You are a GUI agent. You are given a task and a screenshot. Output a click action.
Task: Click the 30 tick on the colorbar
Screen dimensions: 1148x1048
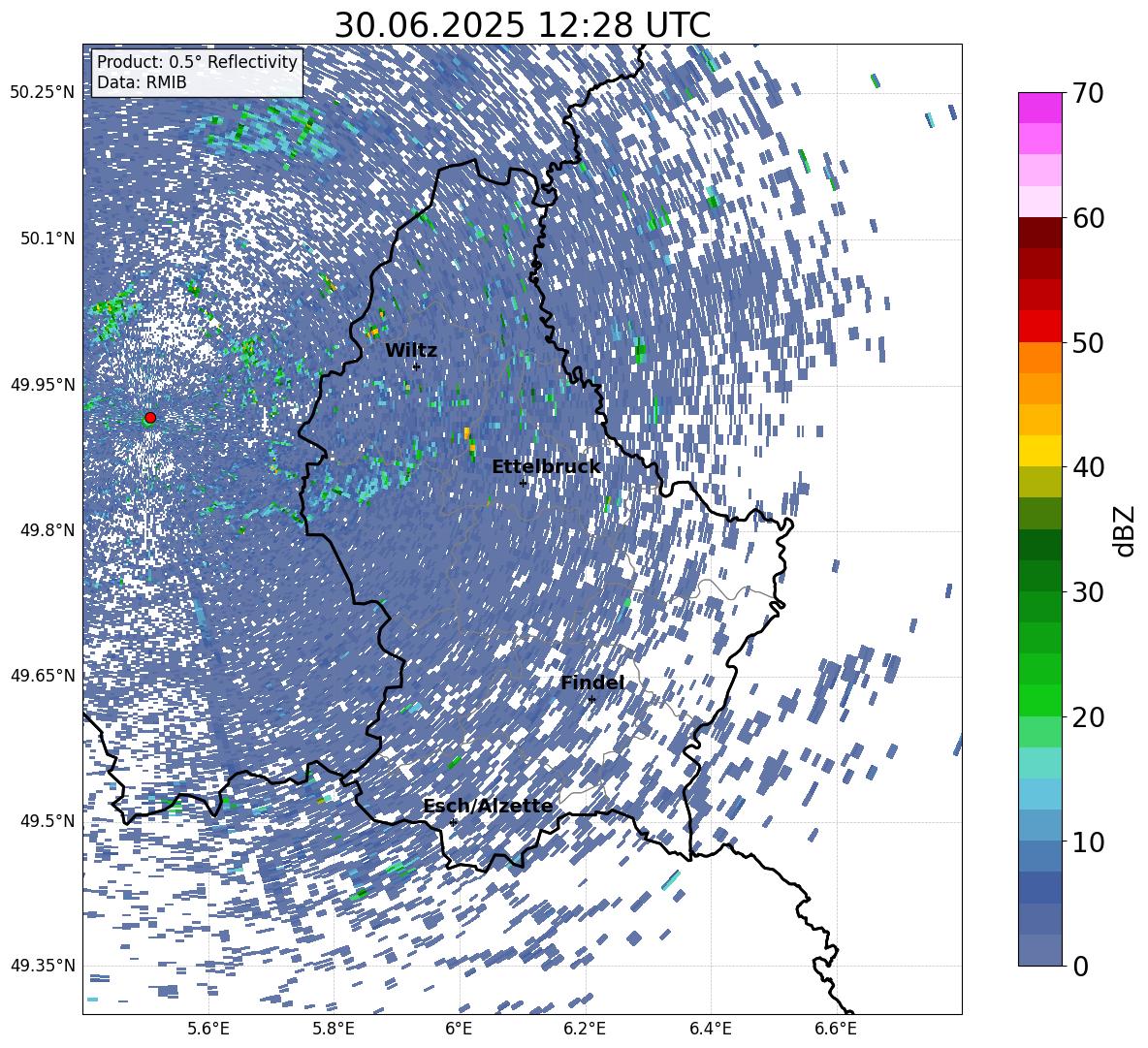(1089, 591)
